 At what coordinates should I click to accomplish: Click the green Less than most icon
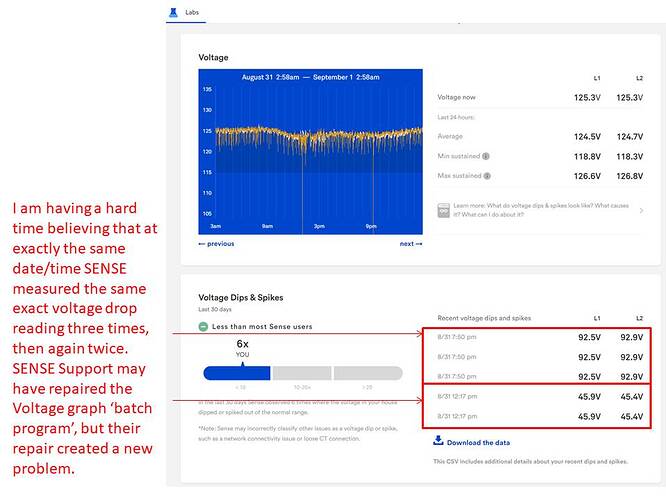(x=203, y=327)
